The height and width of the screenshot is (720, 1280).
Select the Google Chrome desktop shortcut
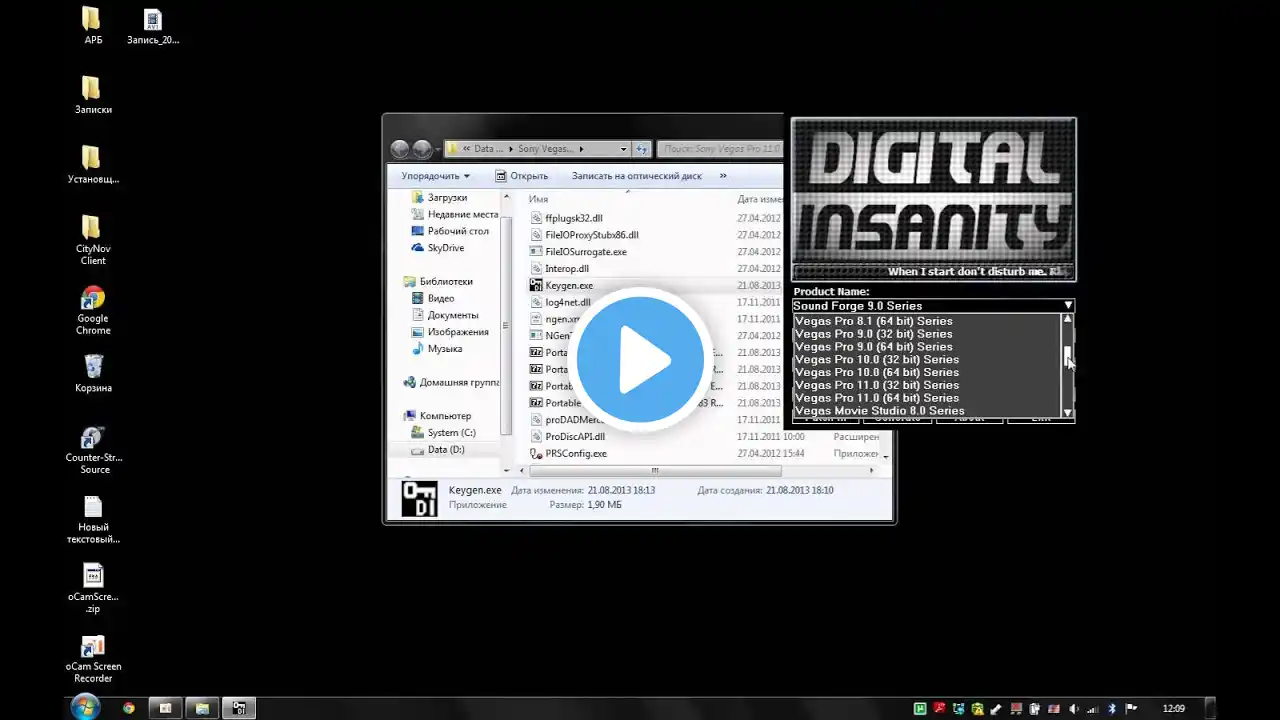[x=92, y=311]
